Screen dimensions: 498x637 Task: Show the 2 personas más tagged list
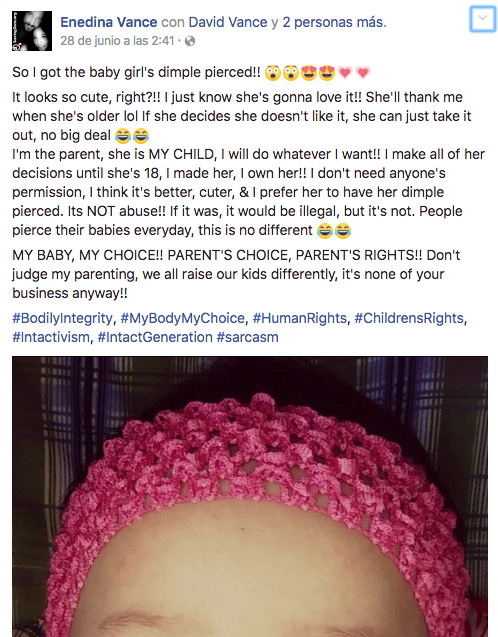pos(334,22)
